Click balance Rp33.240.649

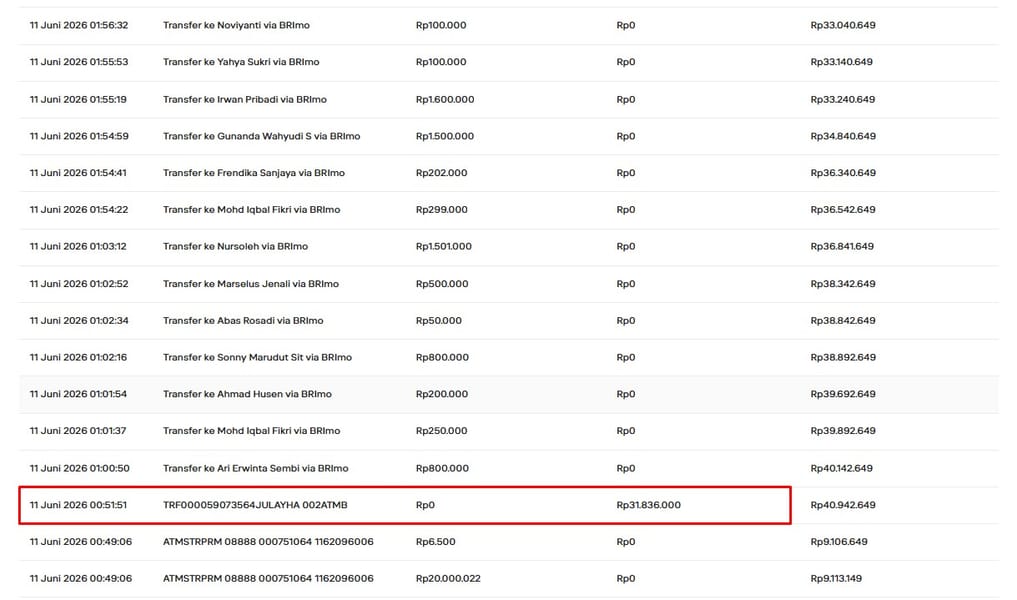(843, 99)
